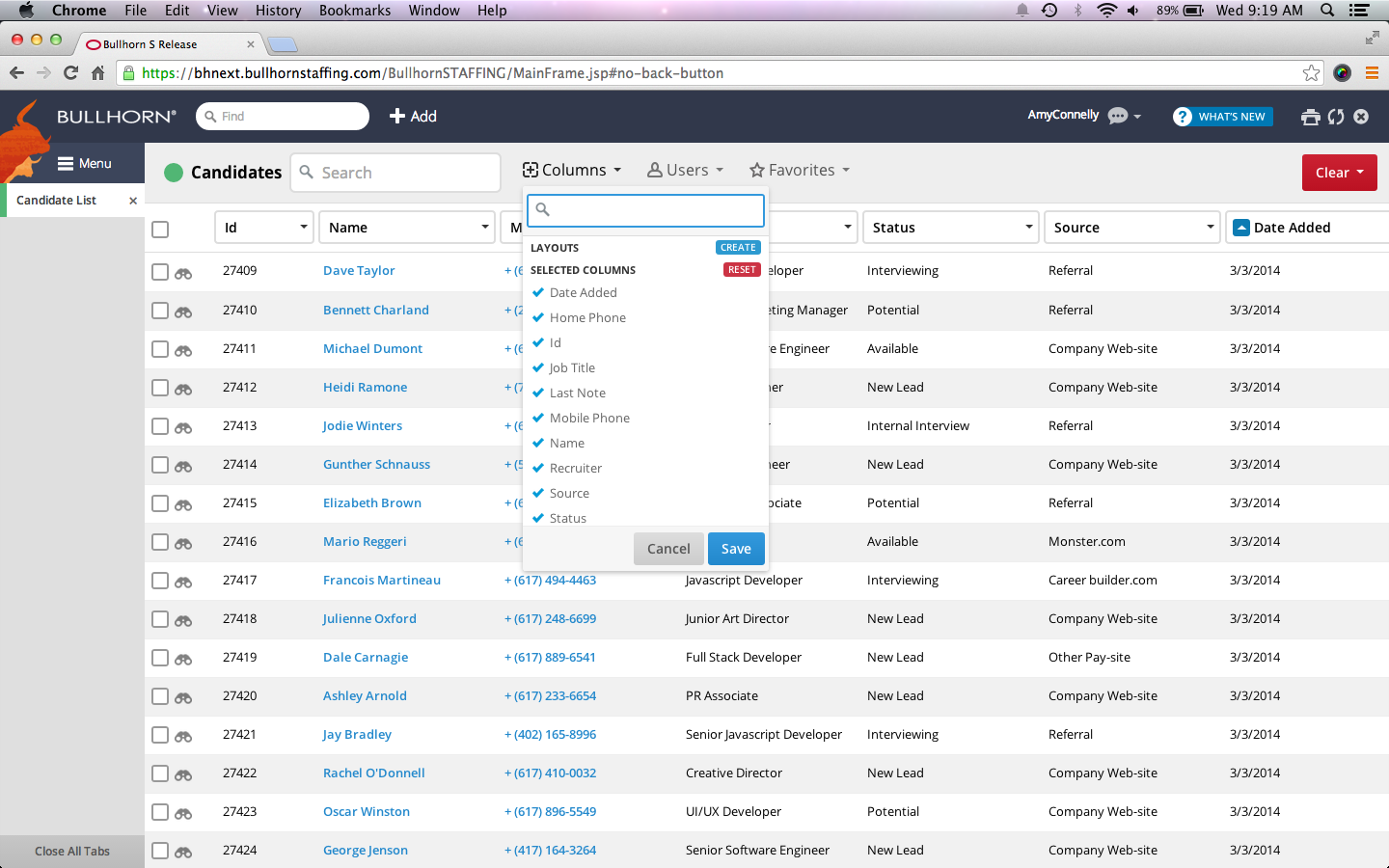Open the Columns dropdown
1389x868 pixels.
(x=572, y=170)
